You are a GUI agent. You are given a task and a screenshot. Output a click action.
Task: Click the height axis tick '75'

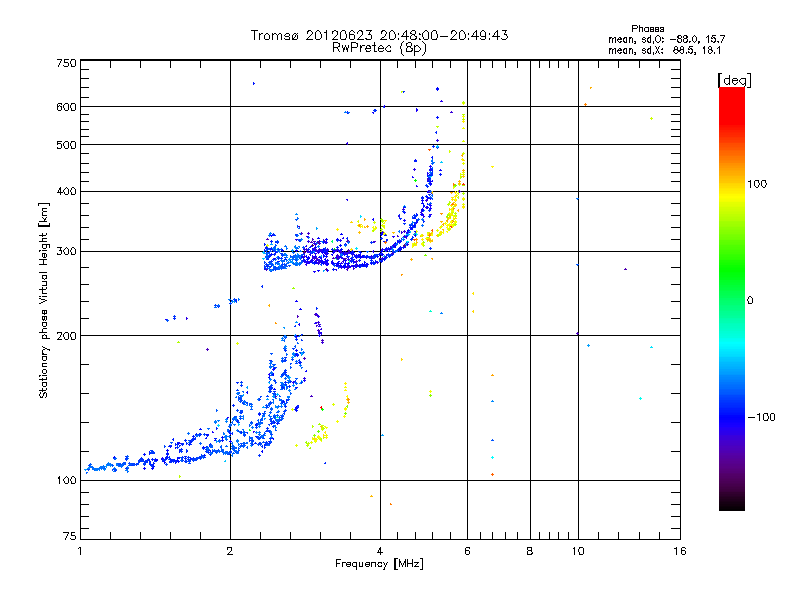click(x=70, y=536)
